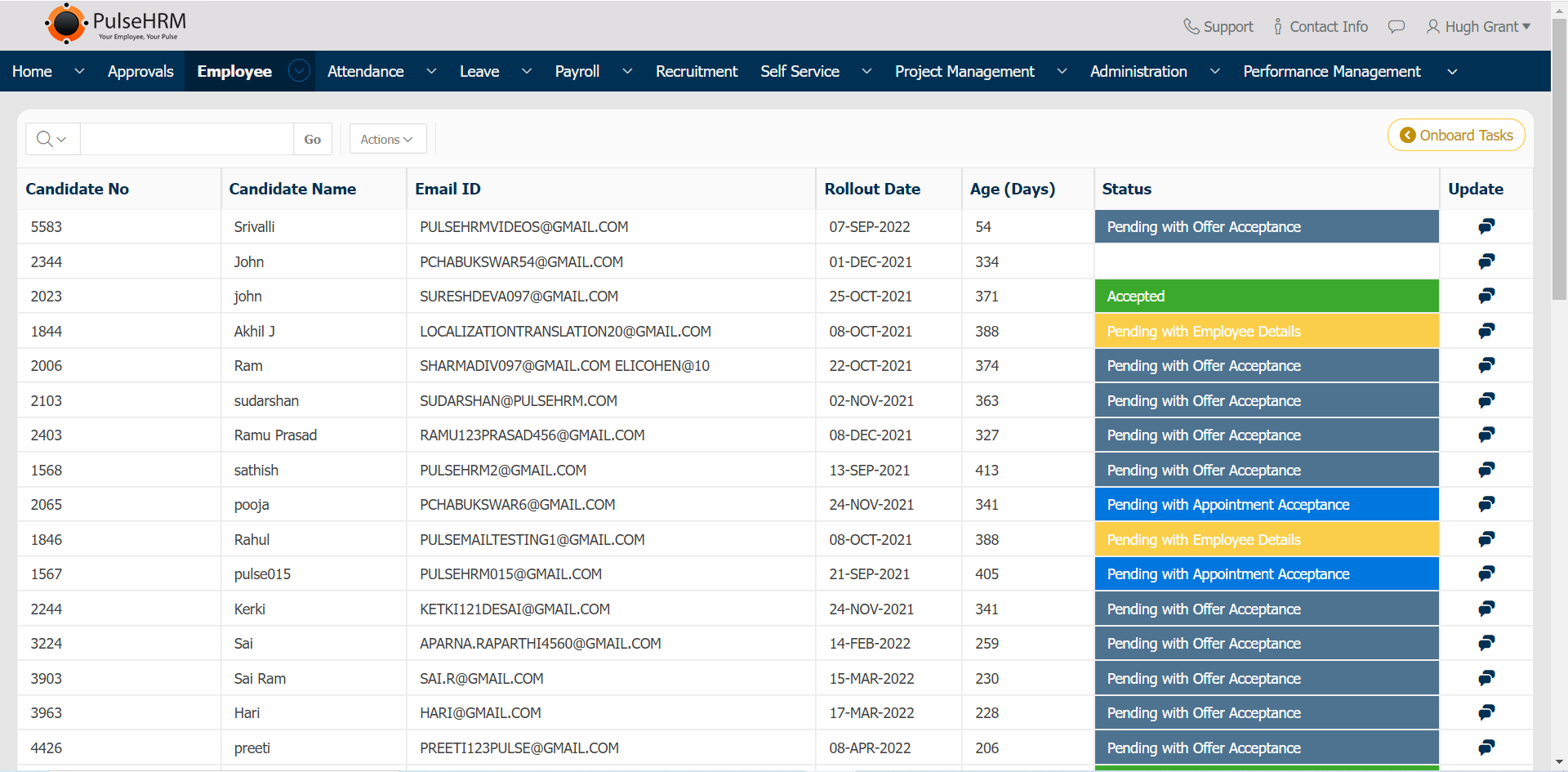The image size is (1568, 772).
Task: Click the update icon for candidate preeti
Action: tap(1486, 747)
